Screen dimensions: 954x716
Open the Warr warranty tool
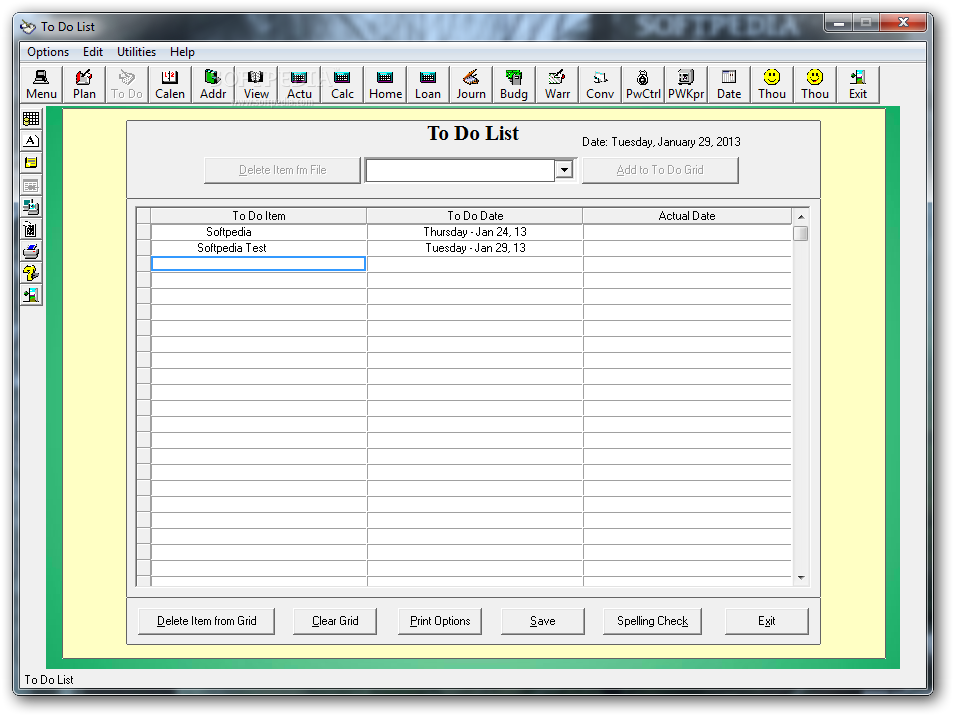pos(557,85)
